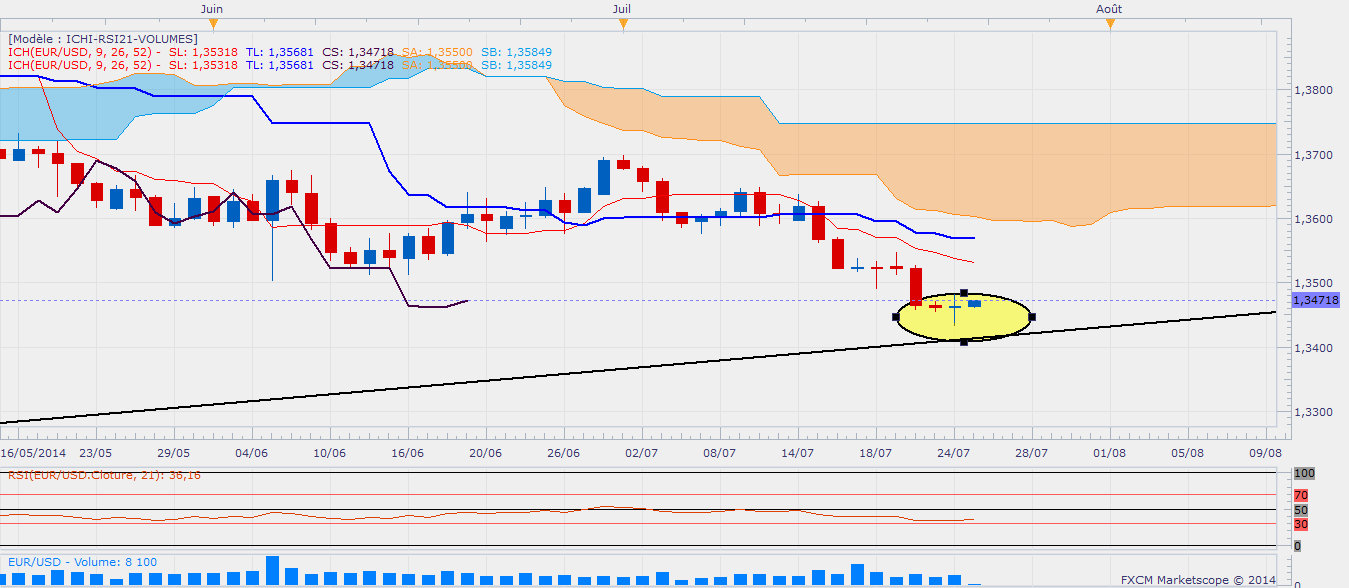Select the right handle of the yellow ellipse
This screenshot has height=588, width=1349.
click(1031, 317)
